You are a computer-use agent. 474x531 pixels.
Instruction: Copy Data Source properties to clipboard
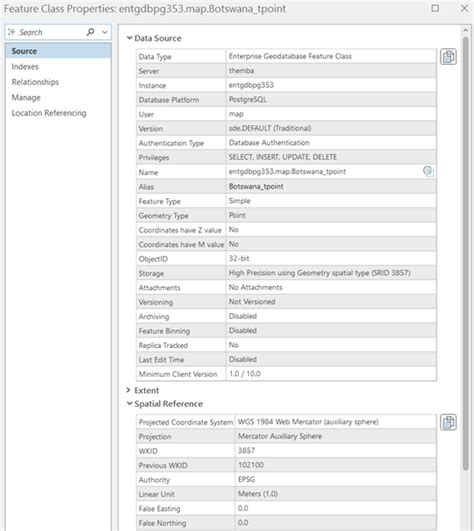448,57
